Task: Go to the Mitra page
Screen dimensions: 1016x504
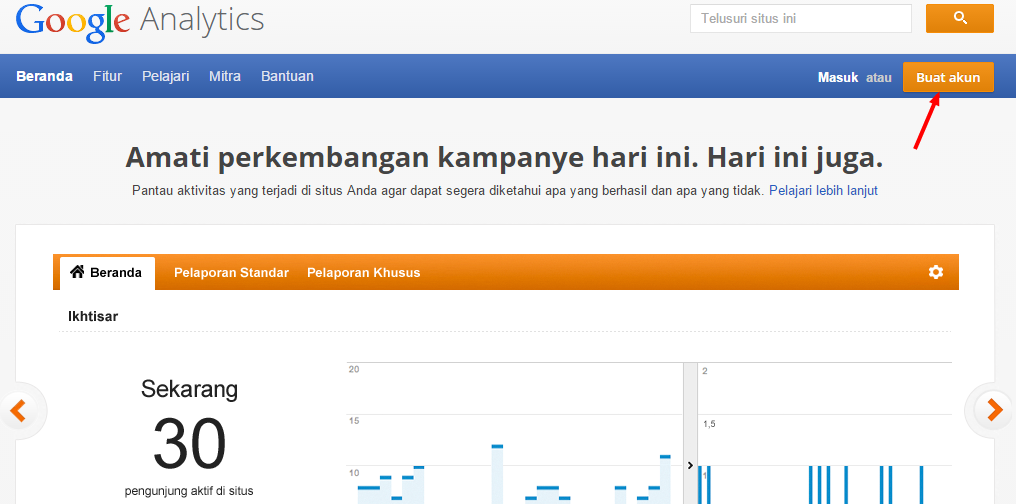Action: pyautogui.click(x=225, y=76)
